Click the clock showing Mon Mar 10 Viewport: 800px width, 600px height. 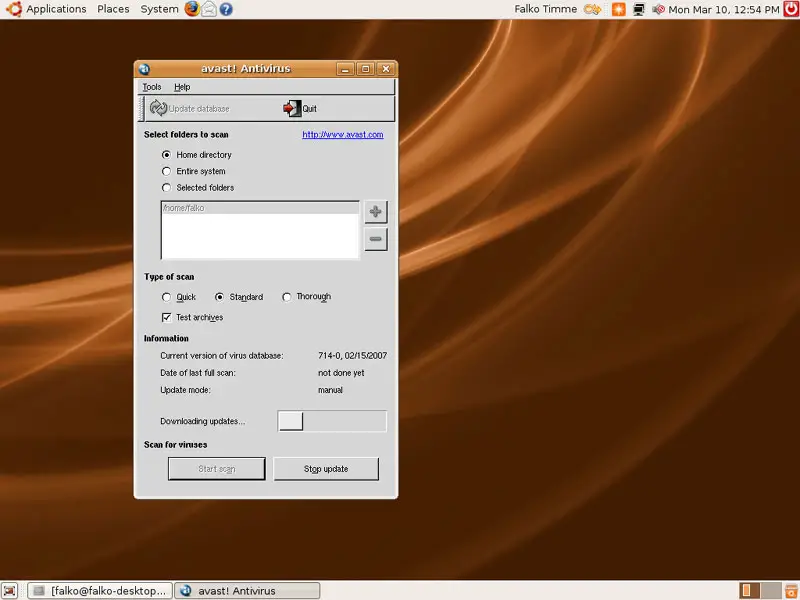coord(723,9)
